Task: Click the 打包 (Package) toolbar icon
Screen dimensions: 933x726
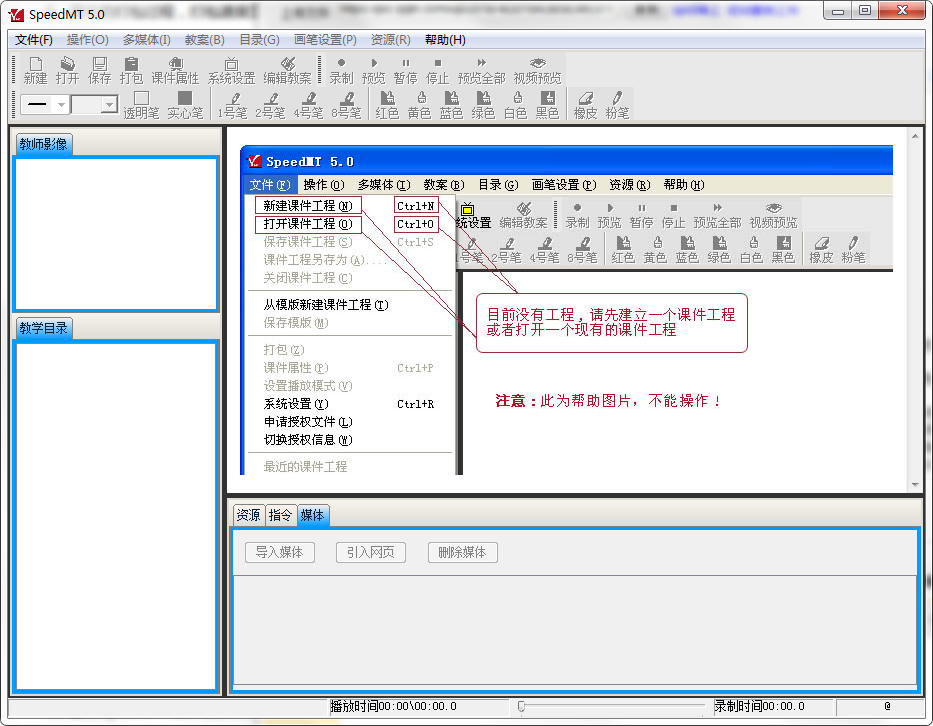Action: coord(131,71)
